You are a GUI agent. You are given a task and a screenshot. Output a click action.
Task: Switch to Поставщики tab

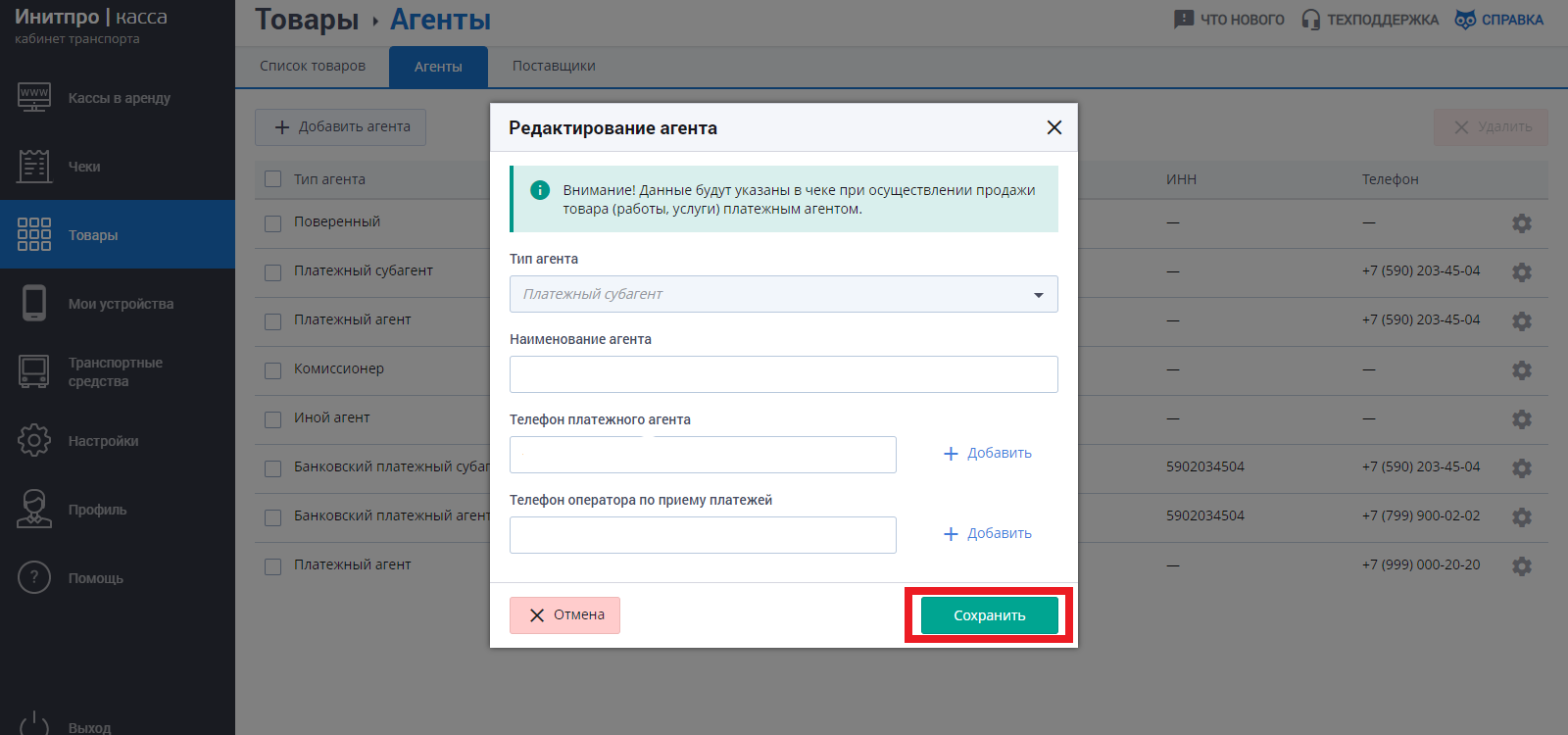[554, 66]
